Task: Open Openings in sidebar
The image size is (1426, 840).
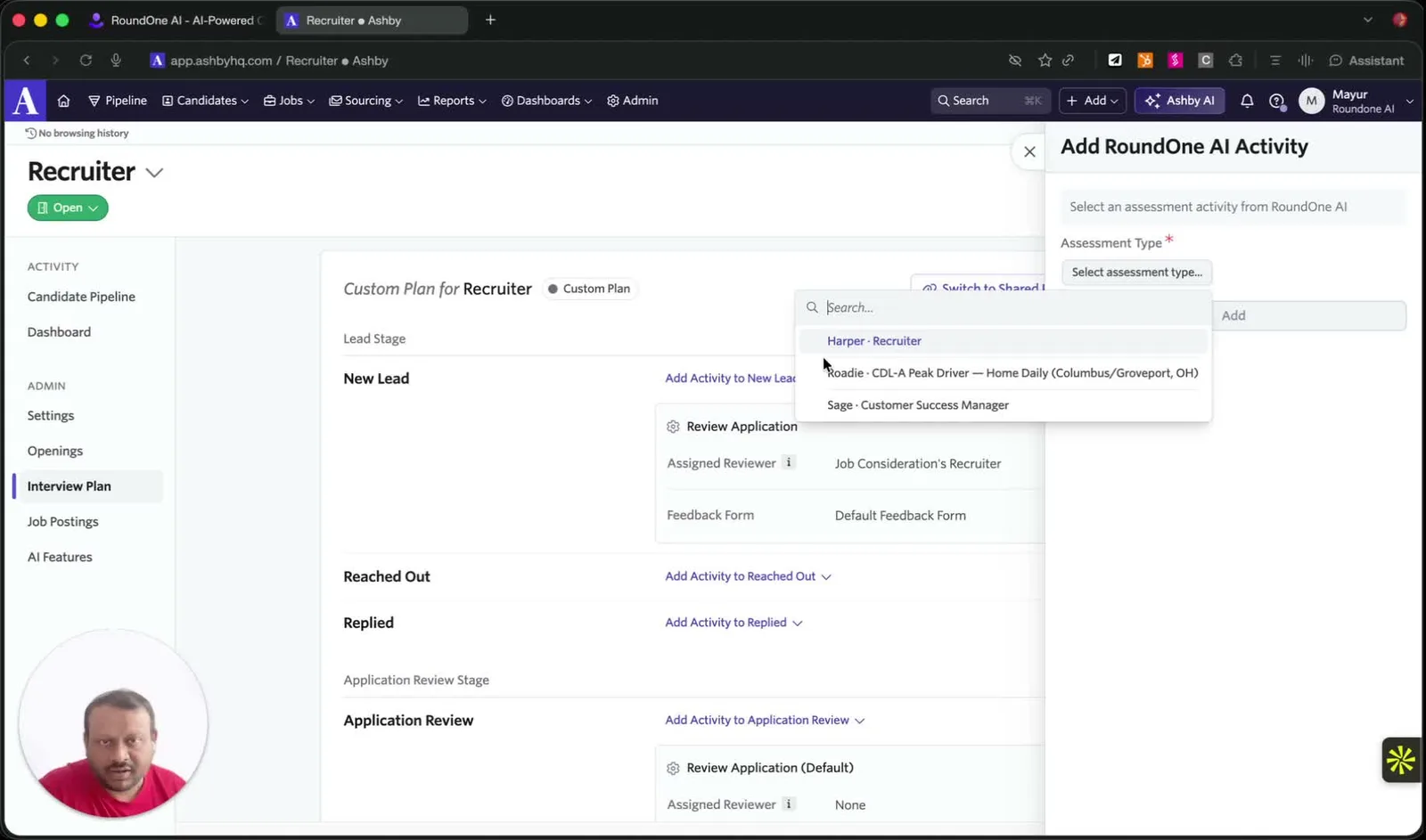Action: tap(54, 451)
